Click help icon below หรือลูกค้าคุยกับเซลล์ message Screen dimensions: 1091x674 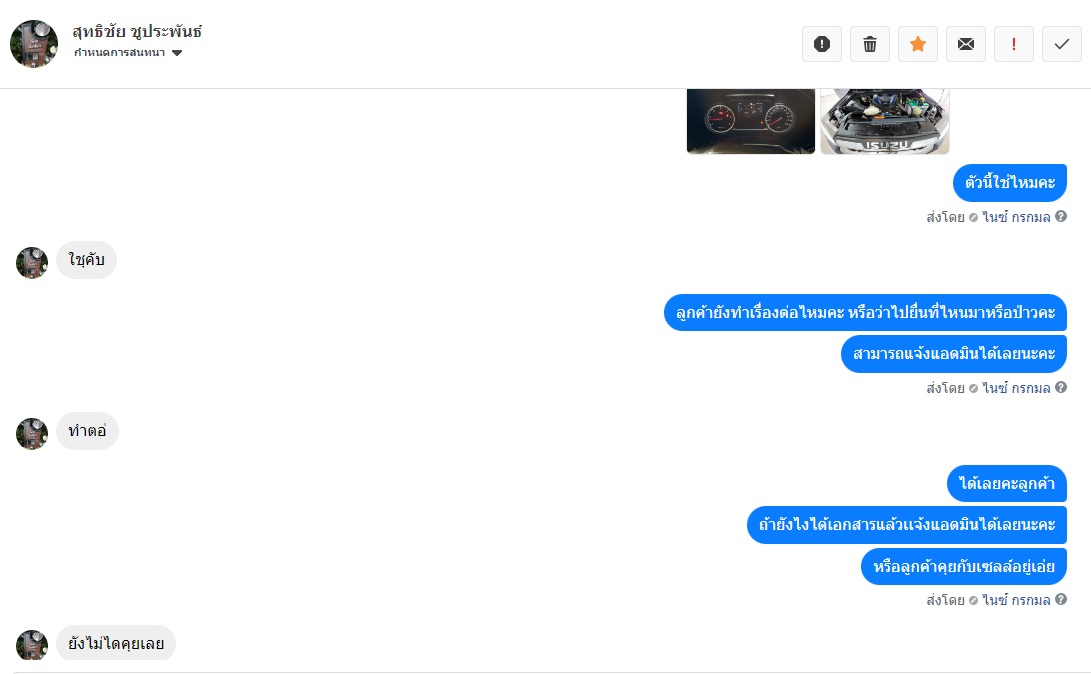[x=1060, y=599]
